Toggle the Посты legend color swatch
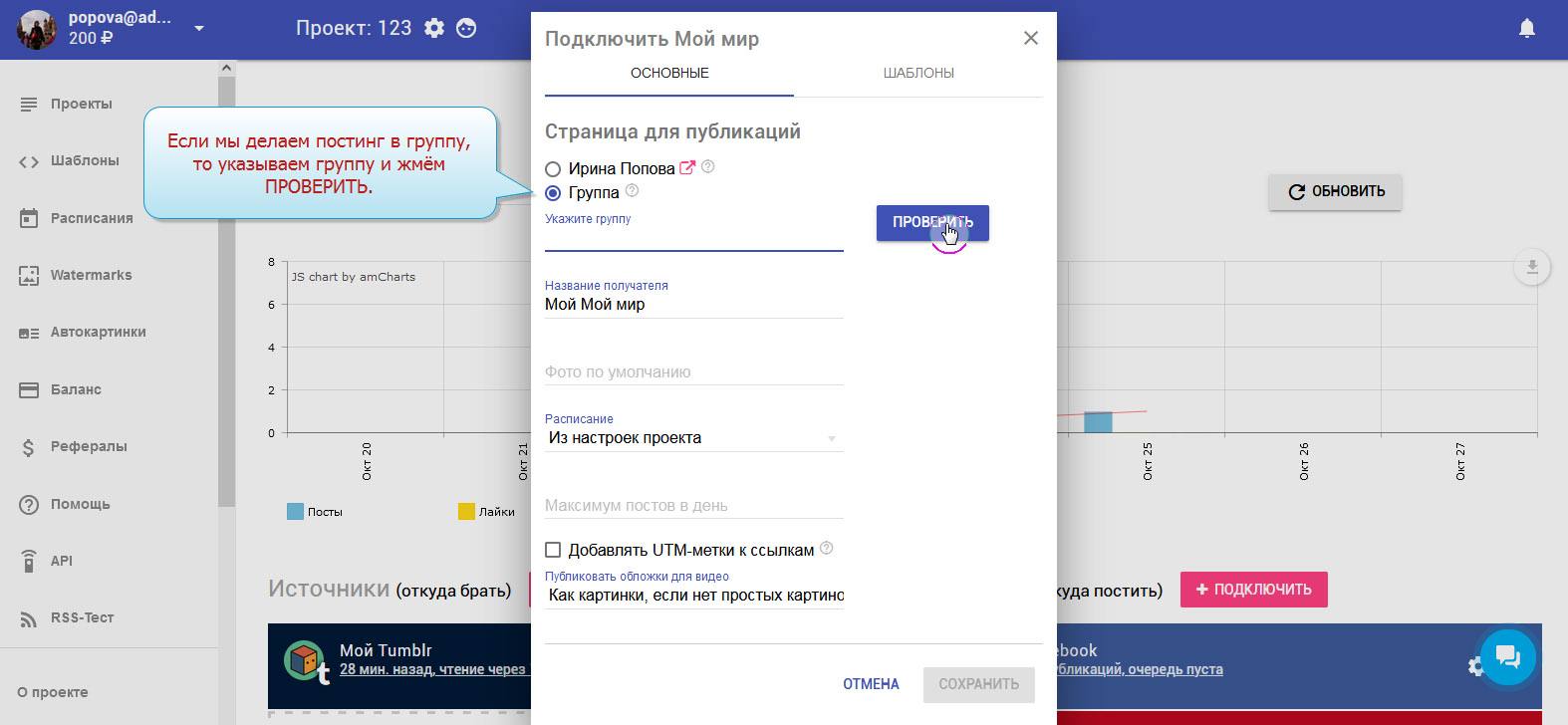 (x=295, y=512)
